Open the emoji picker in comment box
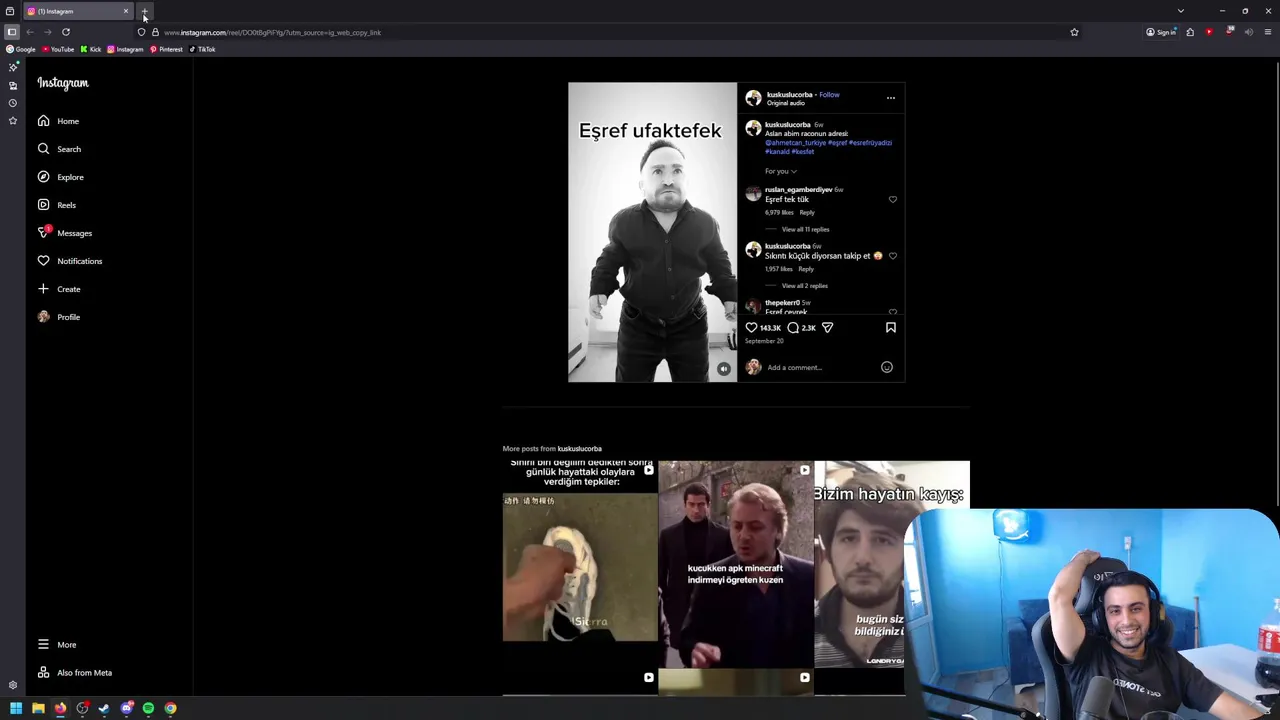This screenshot has width=1280, height=720. pos(886,367)
